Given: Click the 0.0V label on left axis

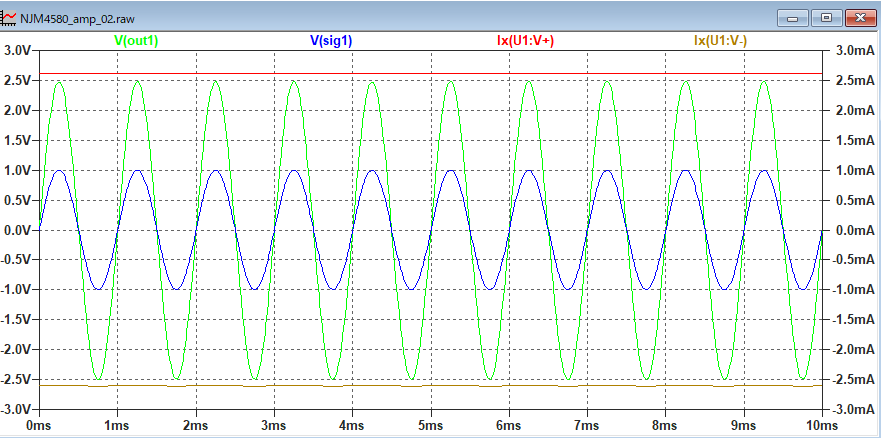Looking at the screenshot, I should pos(18,231).
